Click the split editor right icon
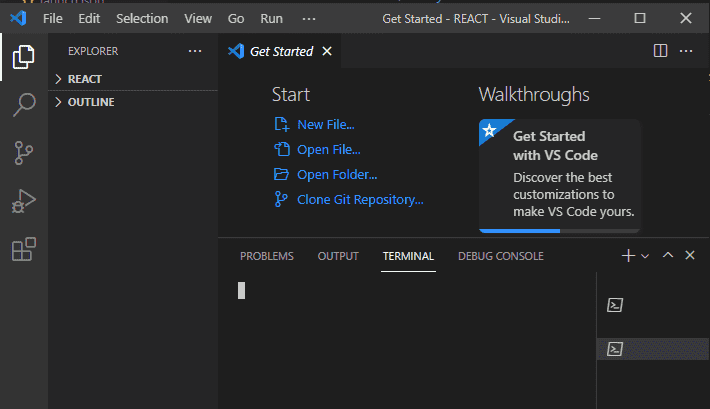This screenshot has height=409, width=710. tap(660, 51)
